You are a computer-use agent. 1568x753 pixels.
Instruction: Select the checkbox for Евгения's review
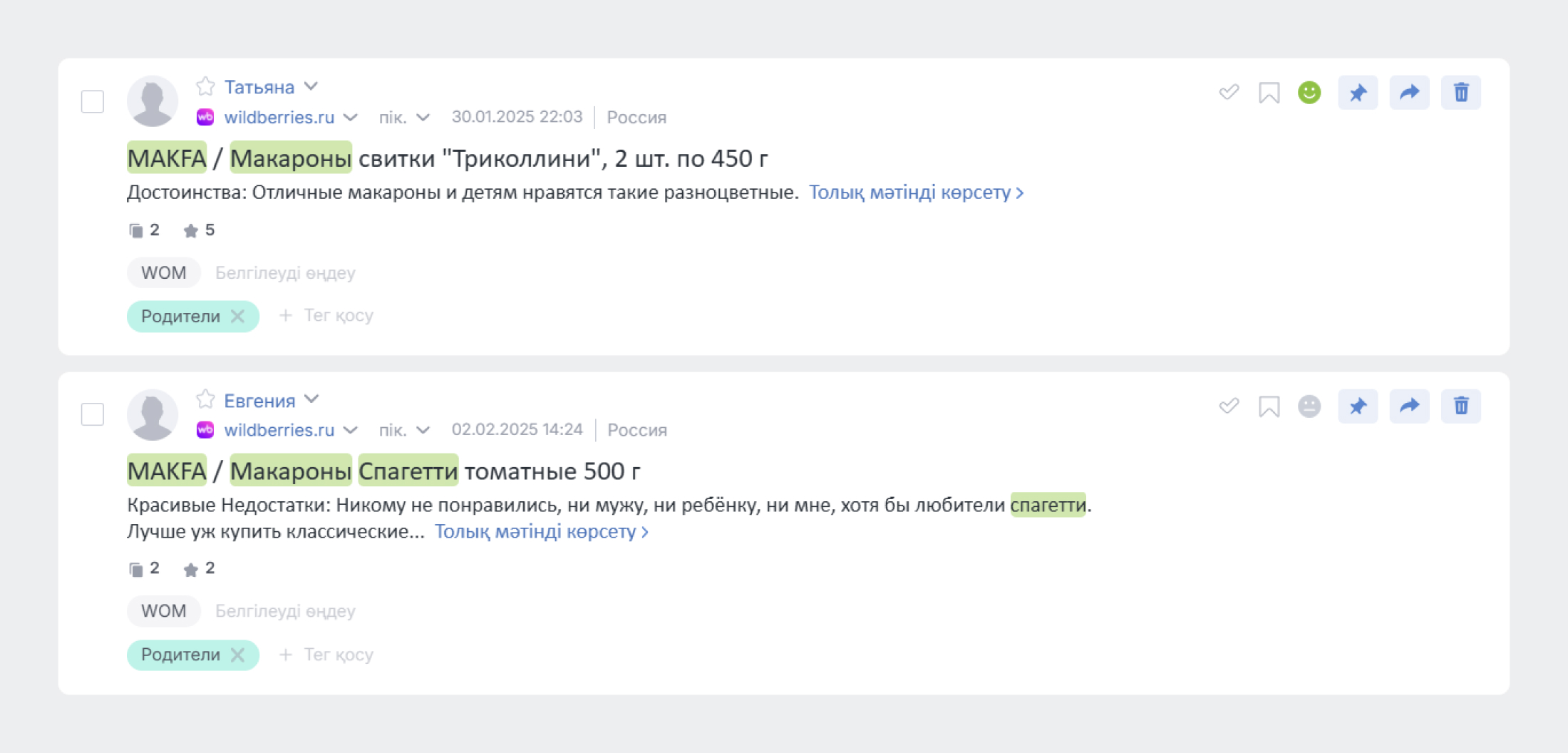(x=93, y=414)
